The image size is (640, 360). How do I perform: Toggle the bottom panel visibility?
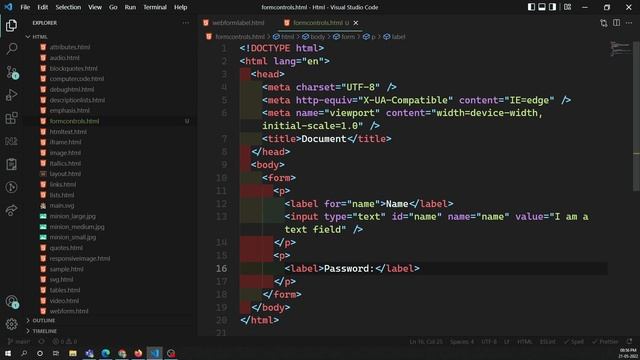coord(542,7)
